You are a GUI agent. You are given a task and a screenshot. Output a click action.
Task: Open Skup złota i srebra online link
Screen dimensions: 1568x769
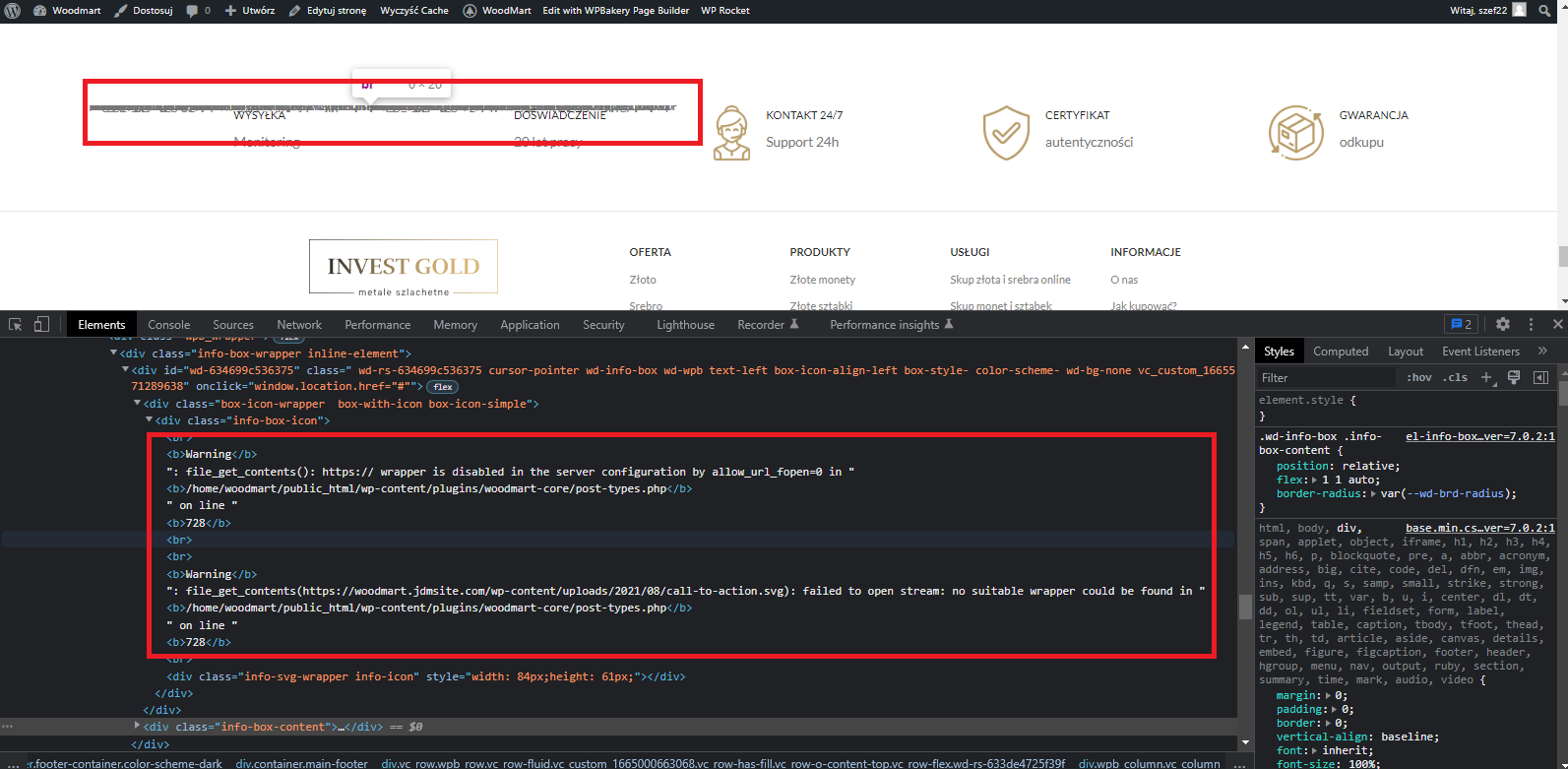click(x=1010, y=280)
